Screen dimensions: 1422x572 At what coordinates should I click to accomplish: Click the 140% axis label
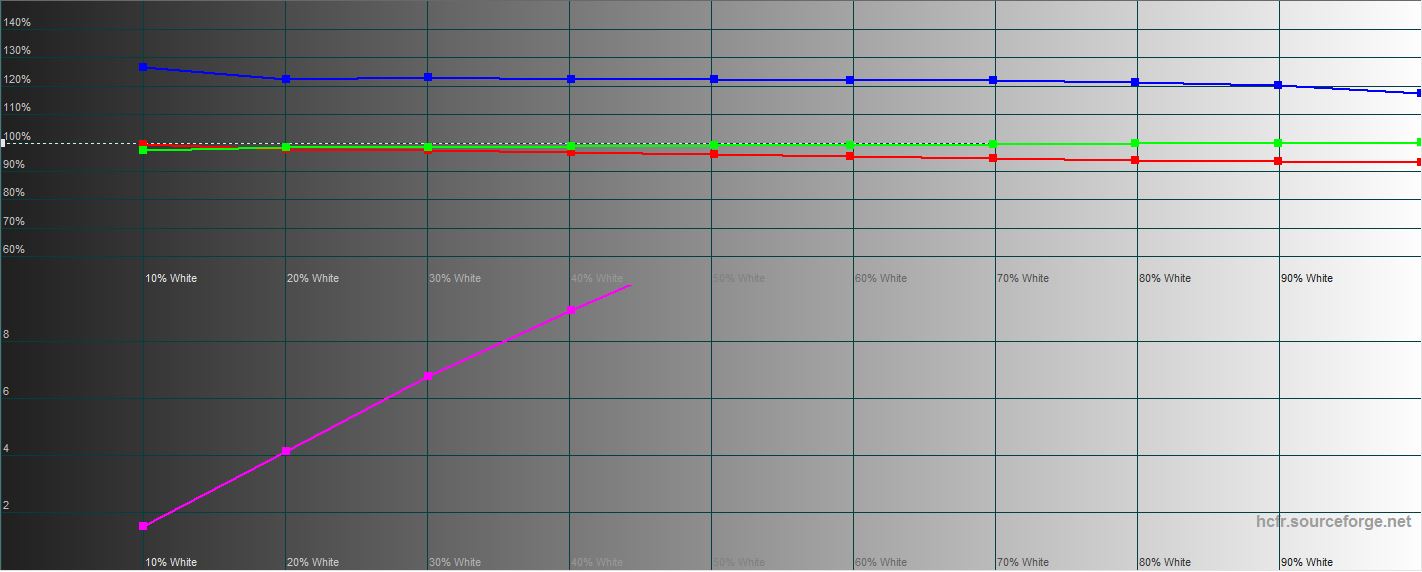[17, 22]
